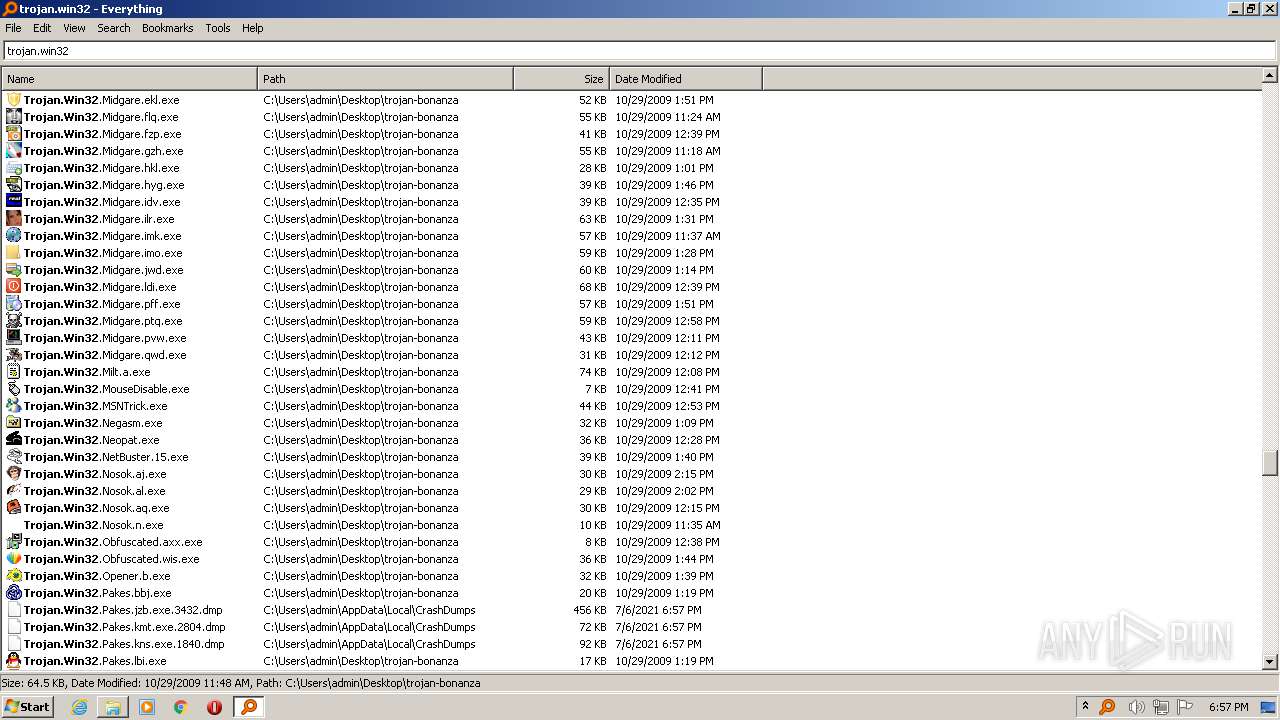Viewport: 1280px width, 720px height.
Task: Click the Everything icon in the system tray
Action: pos(1107,707)
